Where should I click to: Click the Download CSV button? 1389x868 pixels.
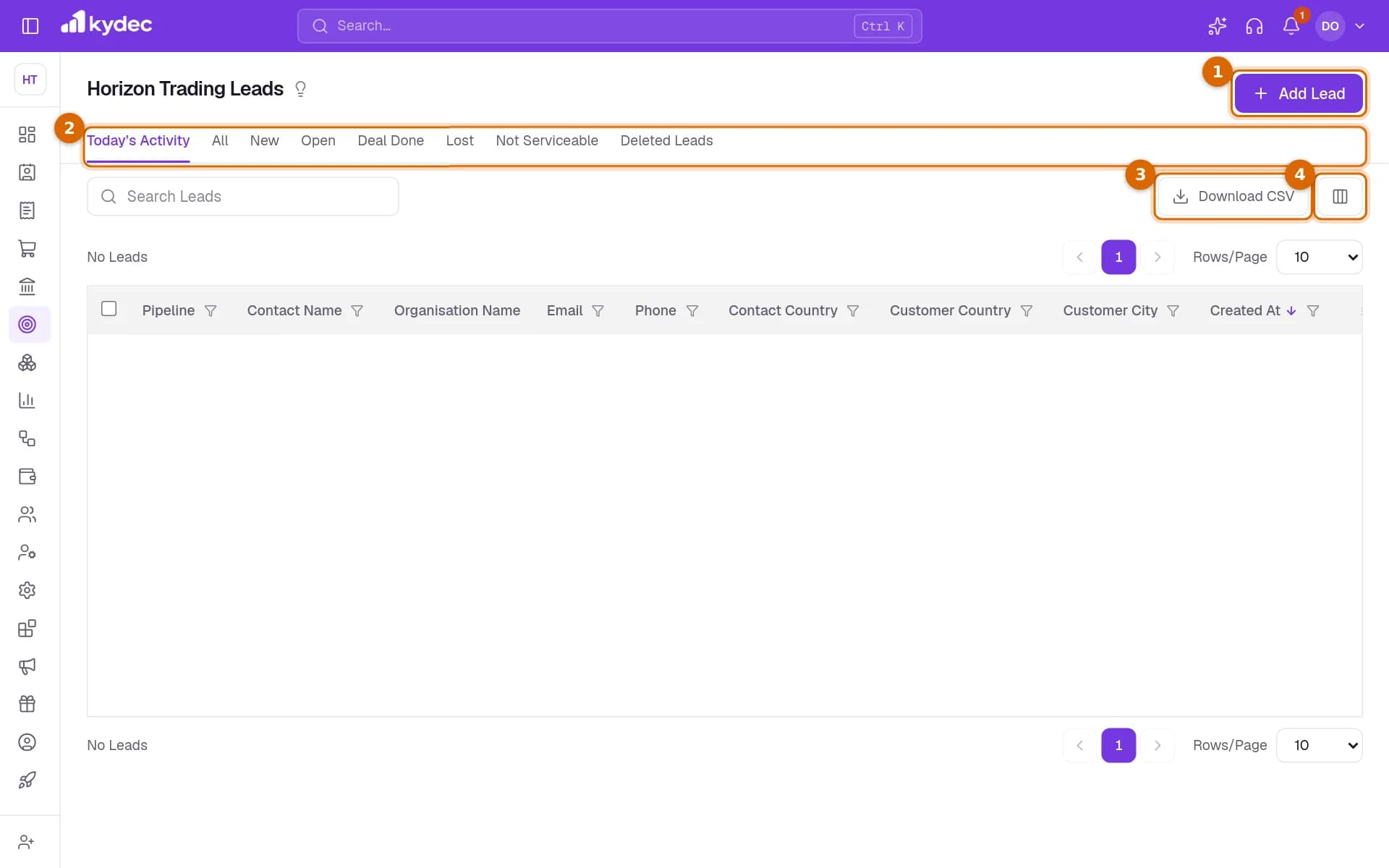1233,196
